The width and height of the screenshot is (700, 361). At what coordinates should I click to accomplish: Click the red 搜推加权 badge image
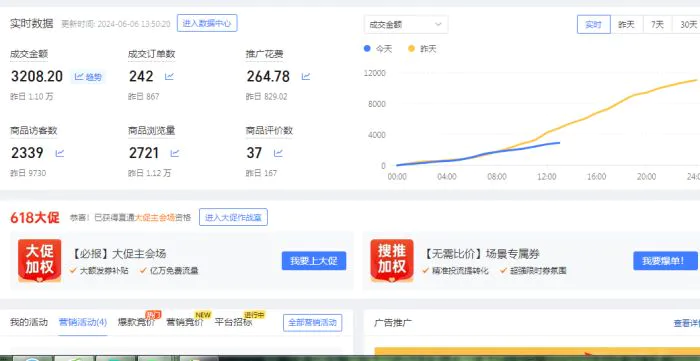click(392, 261)
